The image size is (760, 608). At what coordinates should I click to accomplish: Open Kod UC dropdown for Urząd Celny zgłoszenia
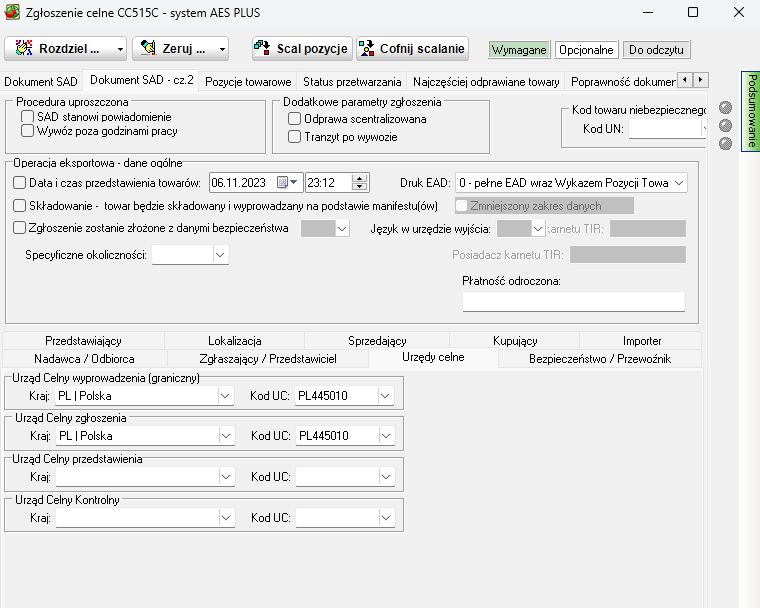click(x=386, y=436)
